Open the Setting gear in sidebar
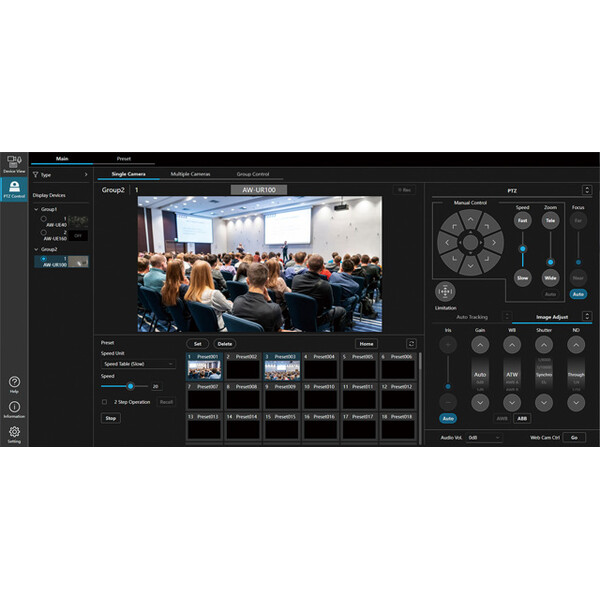Screen dimensions: 600x600 [x=14, y=433]
